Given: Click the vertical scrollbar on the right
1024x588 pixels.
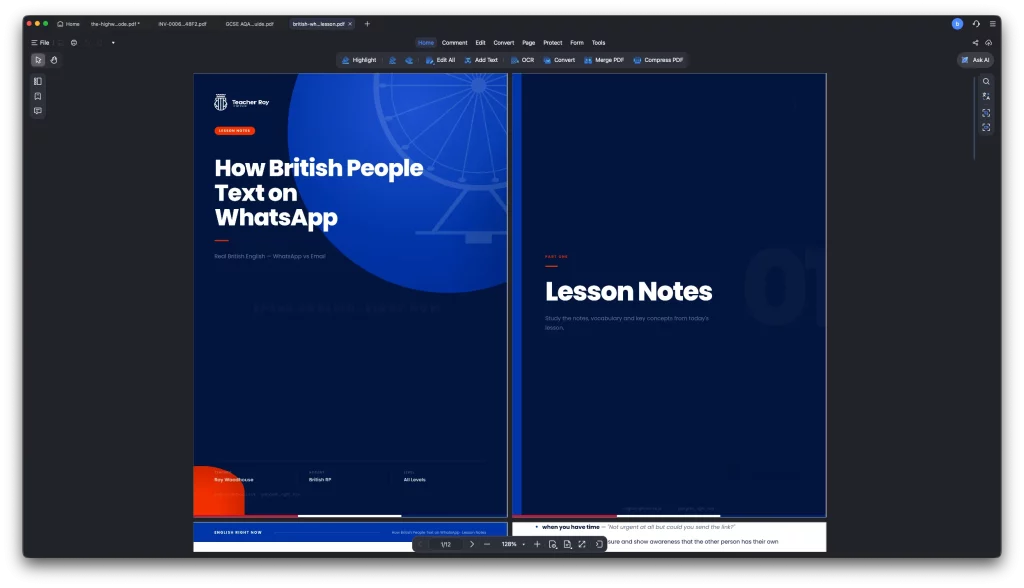Looking at the screenshot, I should tap(974, 118).
